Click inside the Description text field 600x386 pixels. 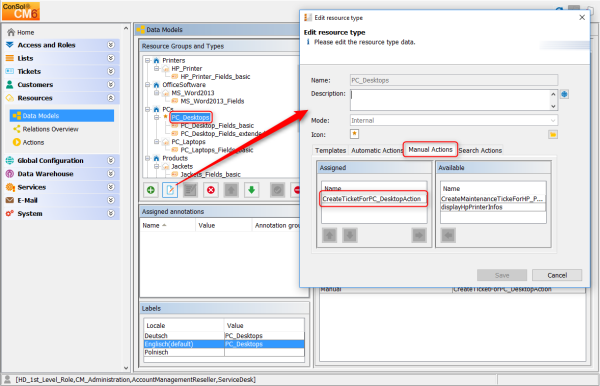pos(450,100)
